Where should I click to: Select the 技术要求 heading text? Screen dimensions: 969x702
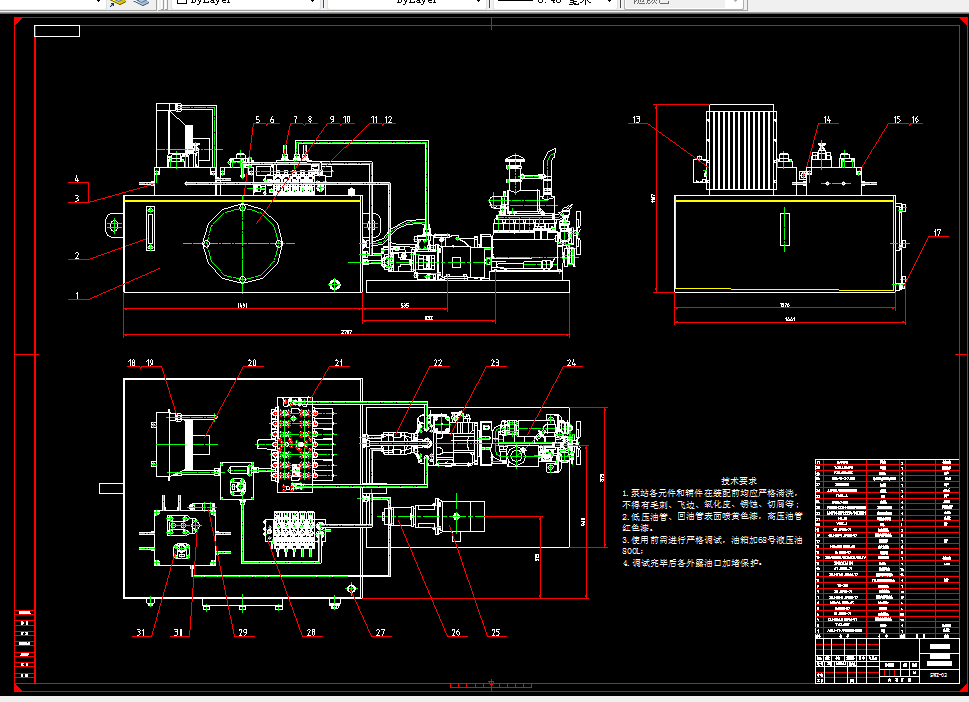tap(738, 481)
